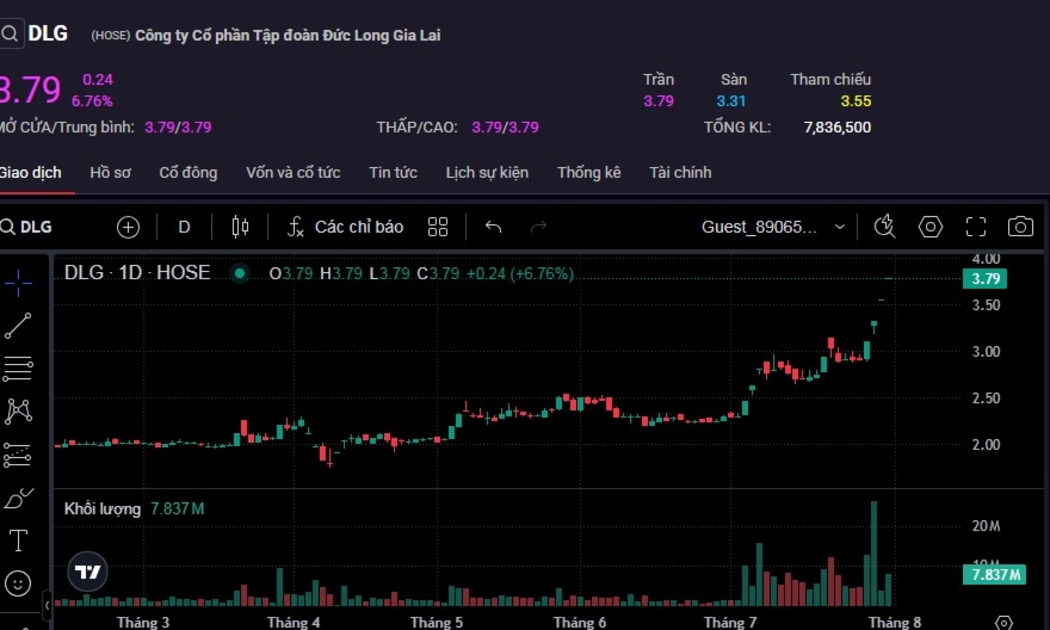Select the crosshair cursor tool
Viewport: 1050px width, 630px height.
[x=18, y=283]
